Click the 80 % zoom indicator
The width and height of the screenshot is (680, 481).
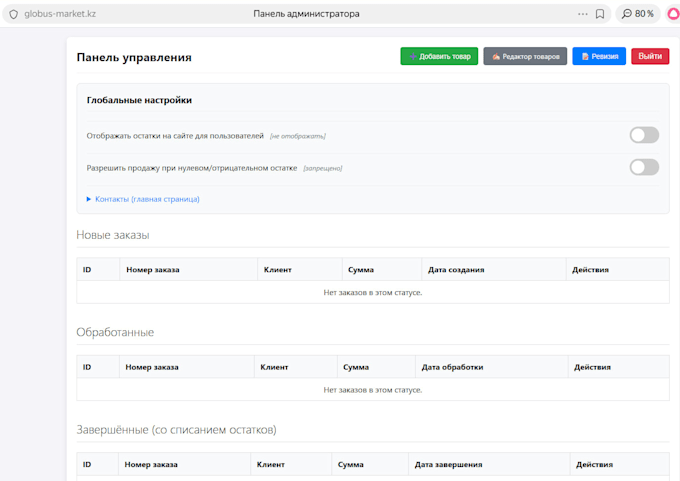click(638, 14)
